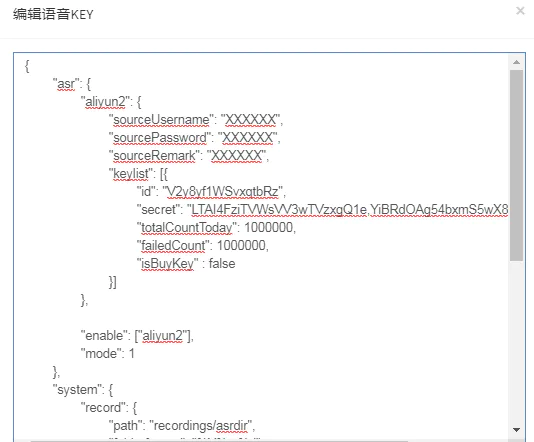The height and width of the screenshot is (442, 534).
Task: Click the scrollbar down arrow
Action: pos(516,430)
